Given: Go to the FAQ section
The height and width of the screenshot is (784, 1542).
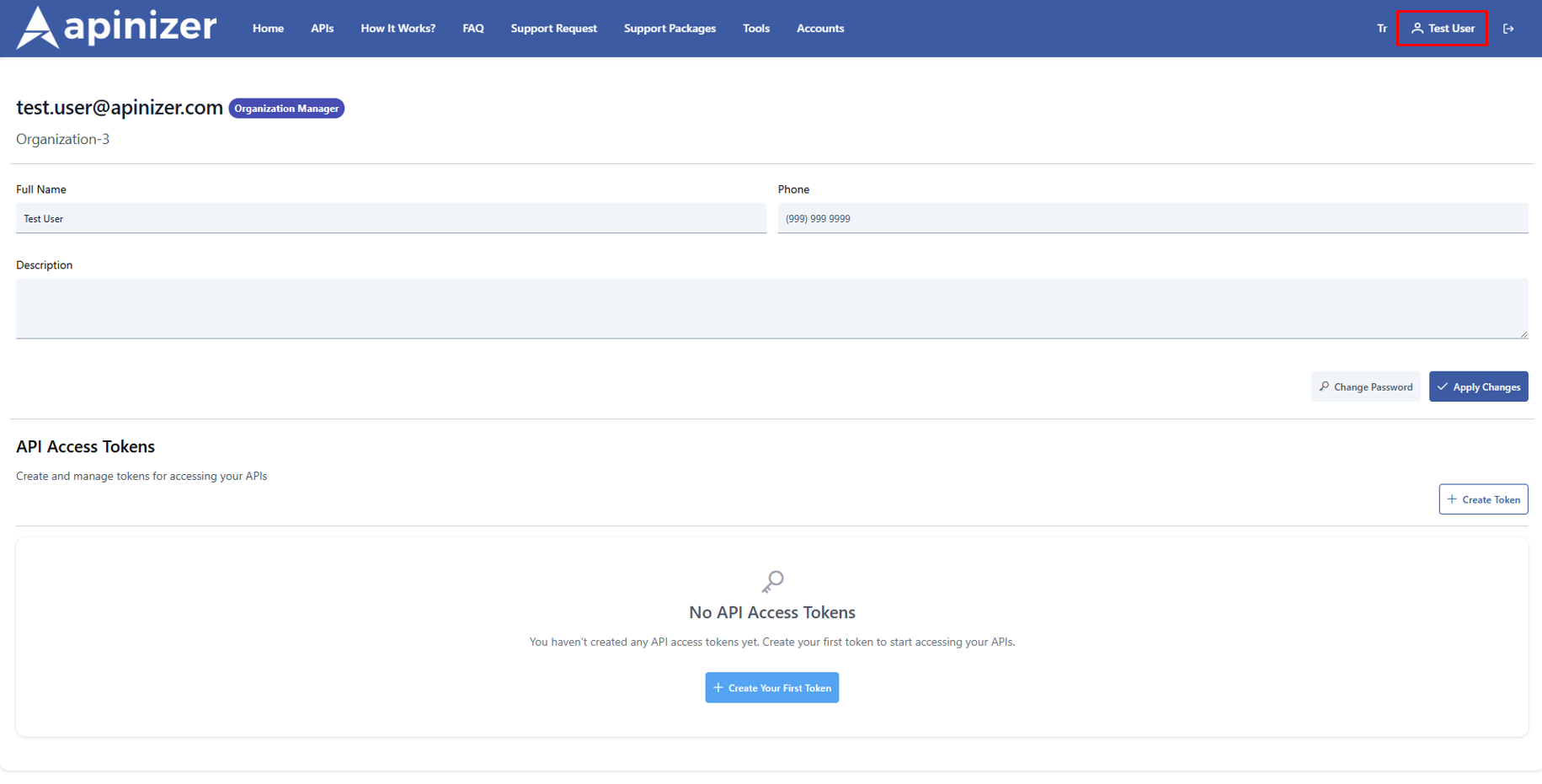Looking at the screenshot, I should tap(473, 28).
